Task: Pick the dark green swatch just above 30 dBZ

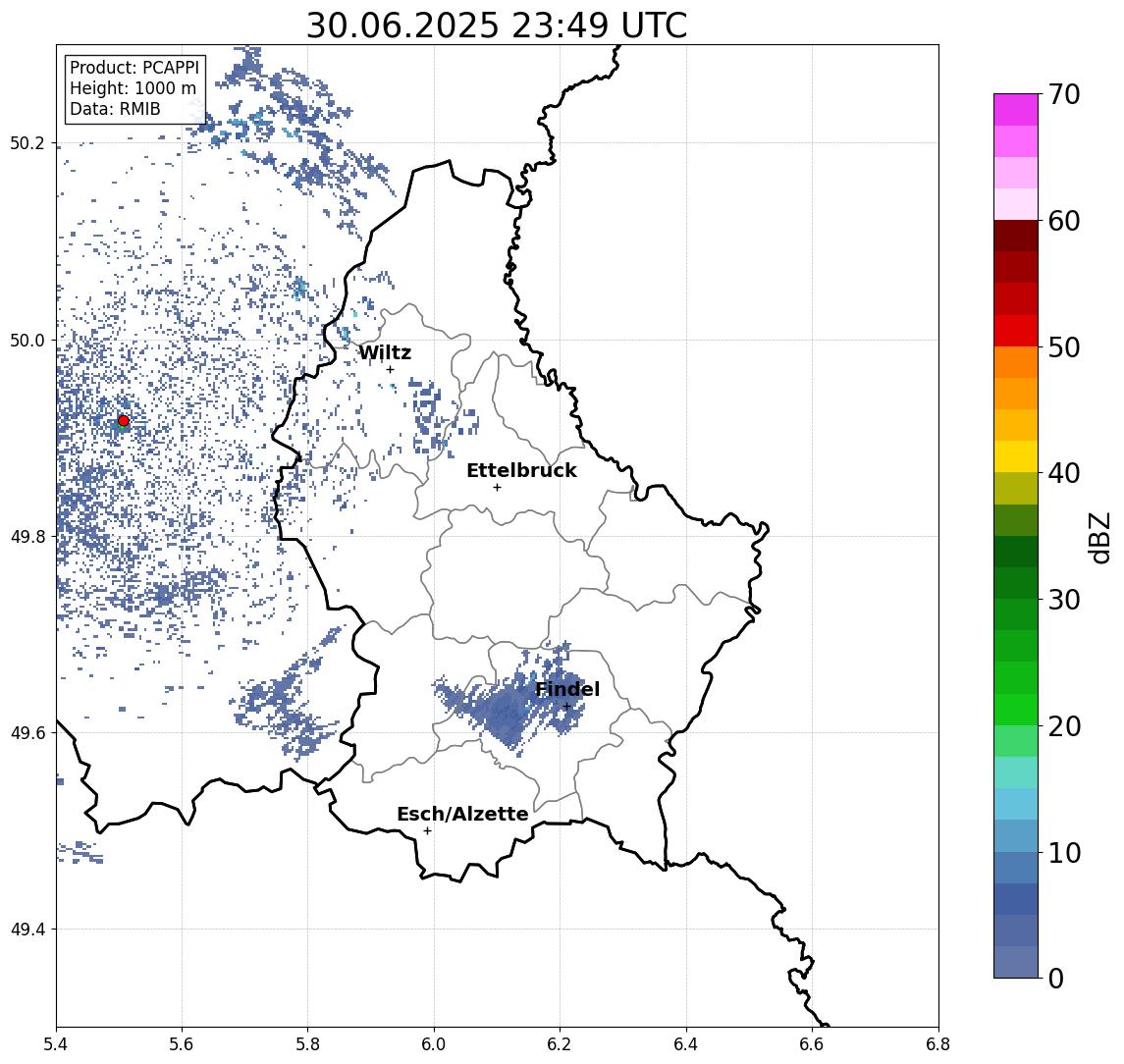Action: [x=1016, y=583]
